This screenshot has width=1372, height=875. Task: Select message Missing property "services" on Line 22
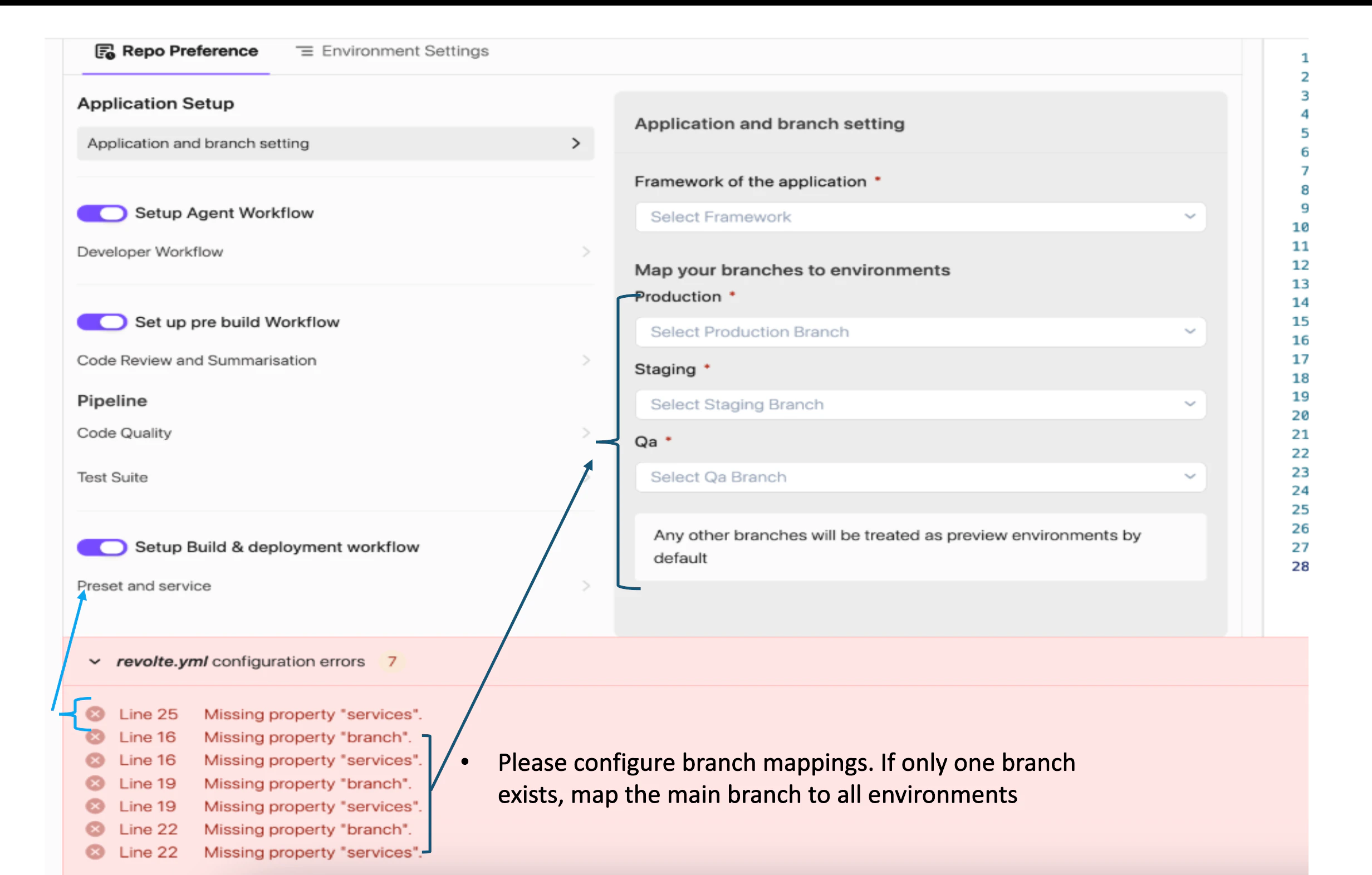313,852
